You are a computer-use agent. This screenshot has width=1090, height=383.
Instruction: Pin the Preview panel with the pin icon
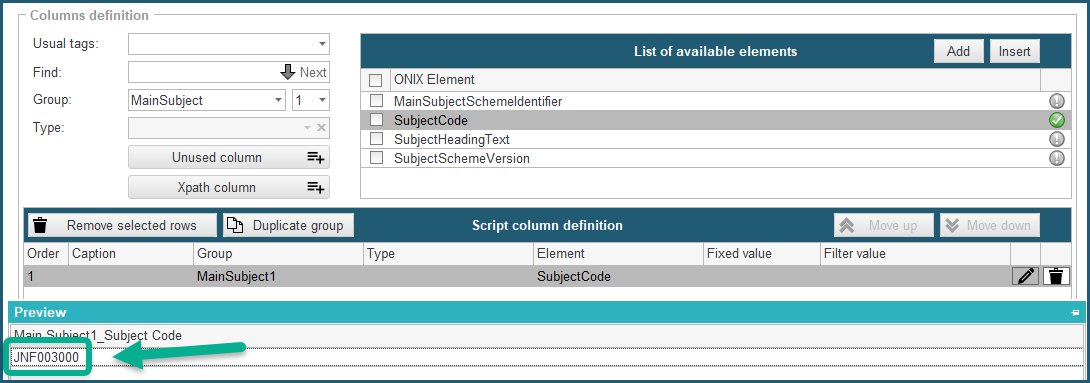[x=1075, y=313]
